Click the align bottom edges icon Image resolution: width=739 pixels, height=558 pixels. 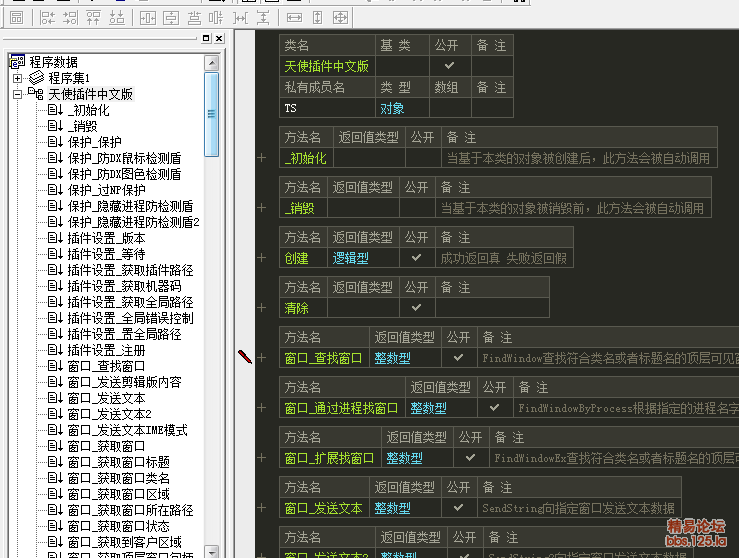[x=116, y=18]
